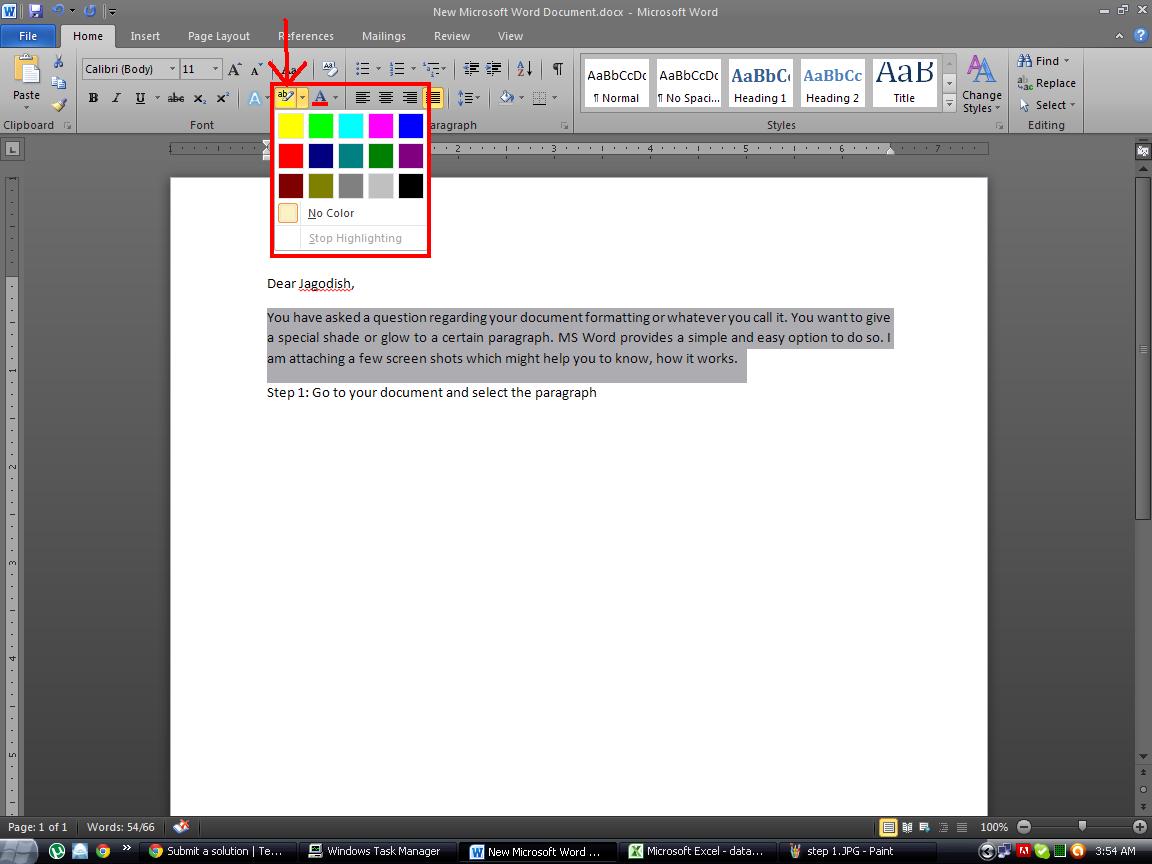Open the Page Layout tab

coord(218,36)
